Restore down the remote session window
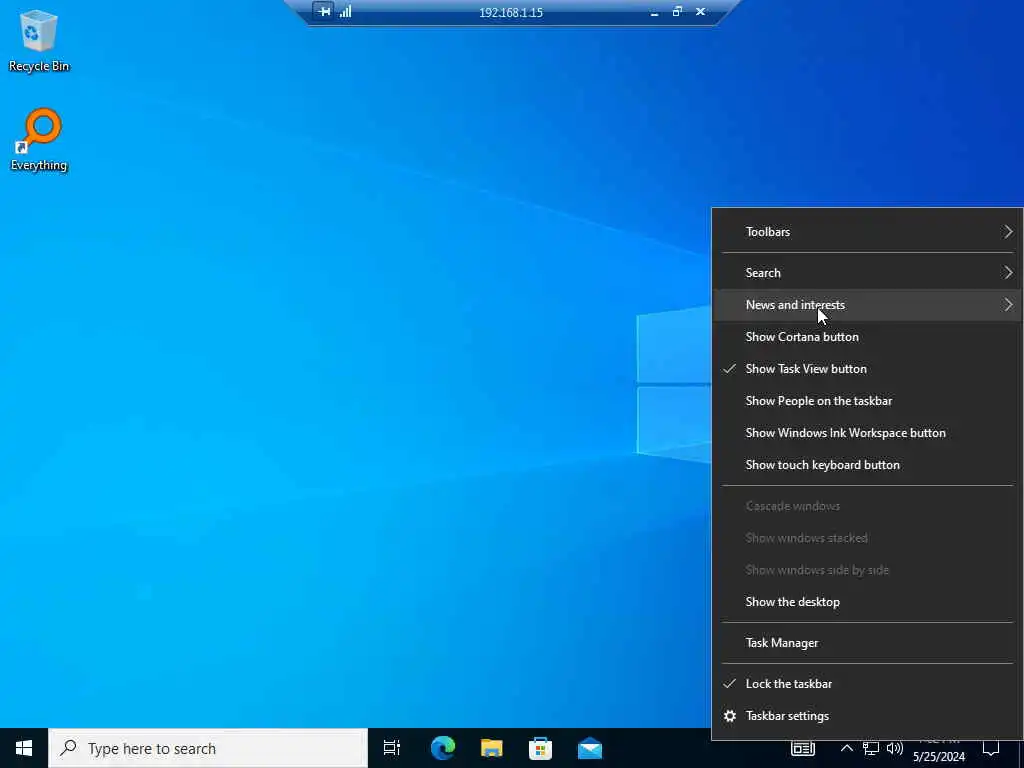This screenshot has width=1024, height=768. [x=677, y=12]
